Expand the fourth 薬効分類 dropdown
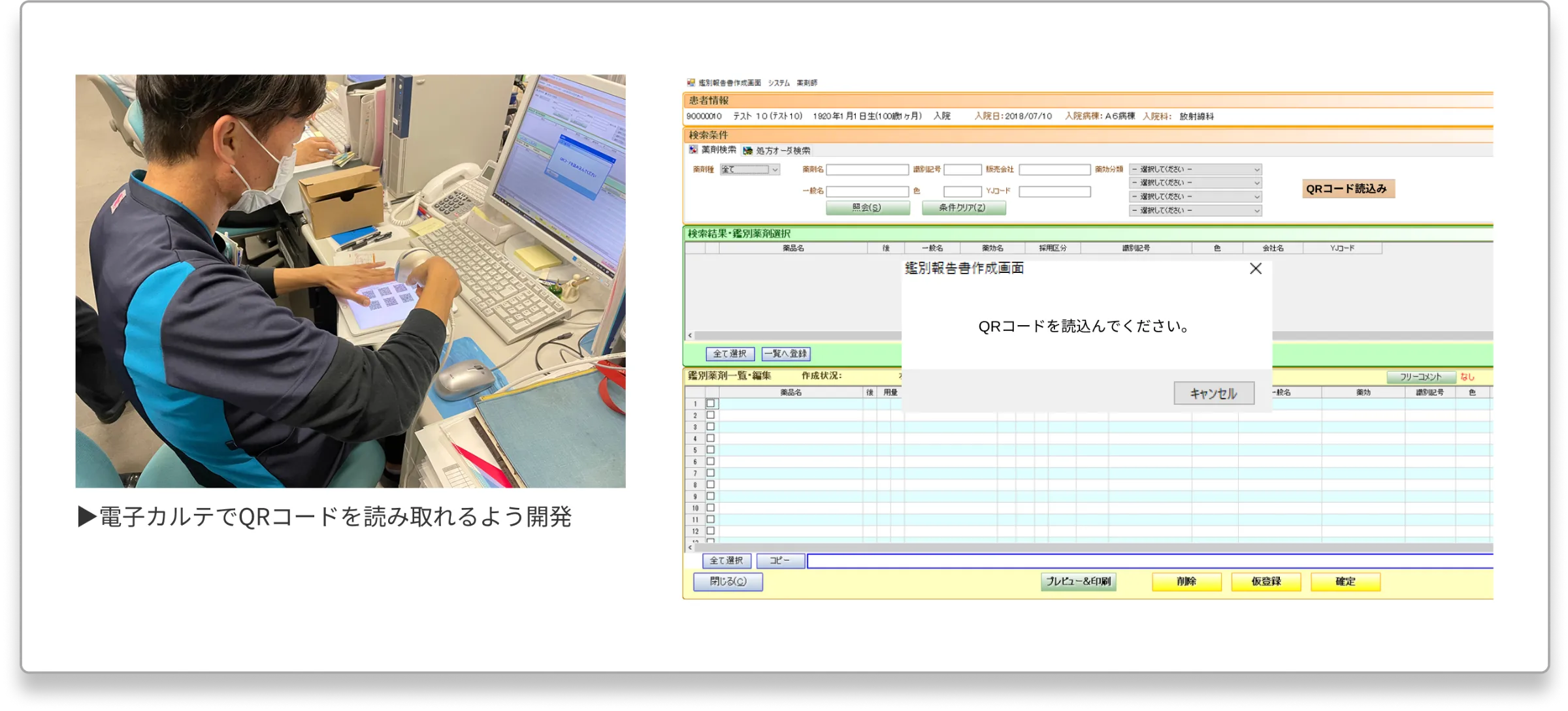Screen dimensions: 1568x711 pyautogui.click(x=1195, y=211)
